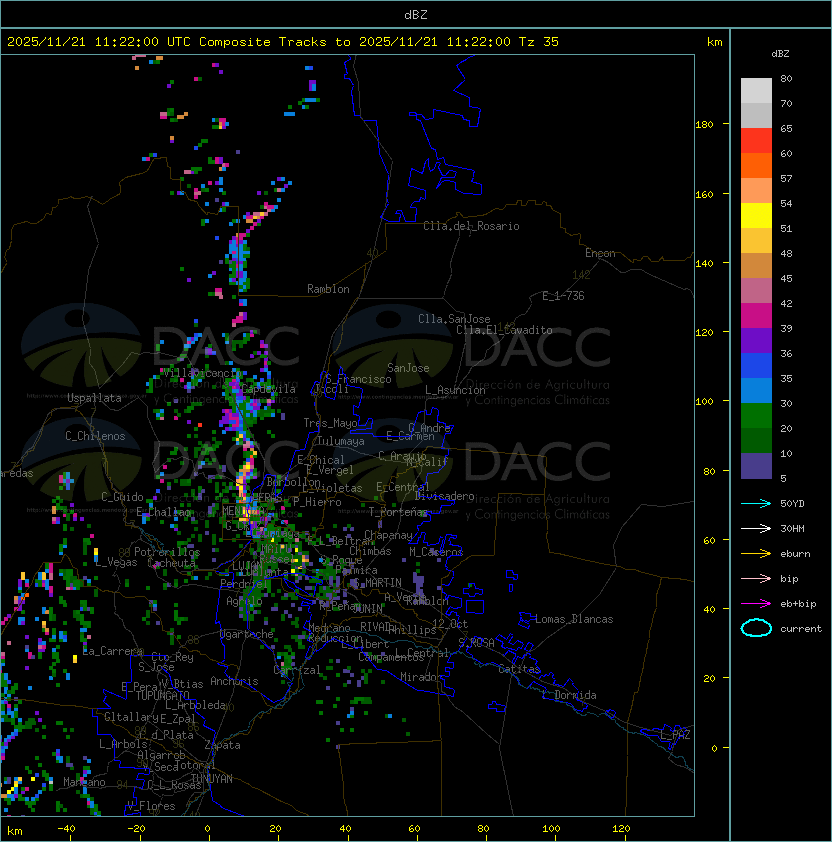Click the pink bip arrow legend symbol
This screenshot has width=832, height=842.
click(x=756, y=578)
